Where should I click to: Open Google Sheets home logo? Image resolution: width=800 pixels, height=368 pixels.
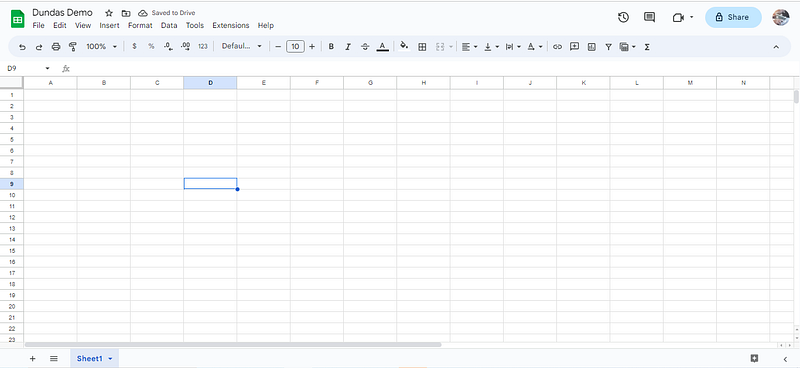(17, 19)
